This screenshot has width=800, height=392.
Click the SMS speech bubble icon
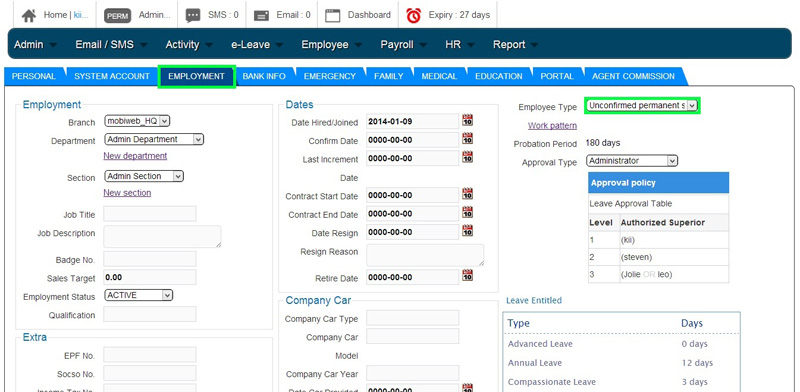click(193, 16)
